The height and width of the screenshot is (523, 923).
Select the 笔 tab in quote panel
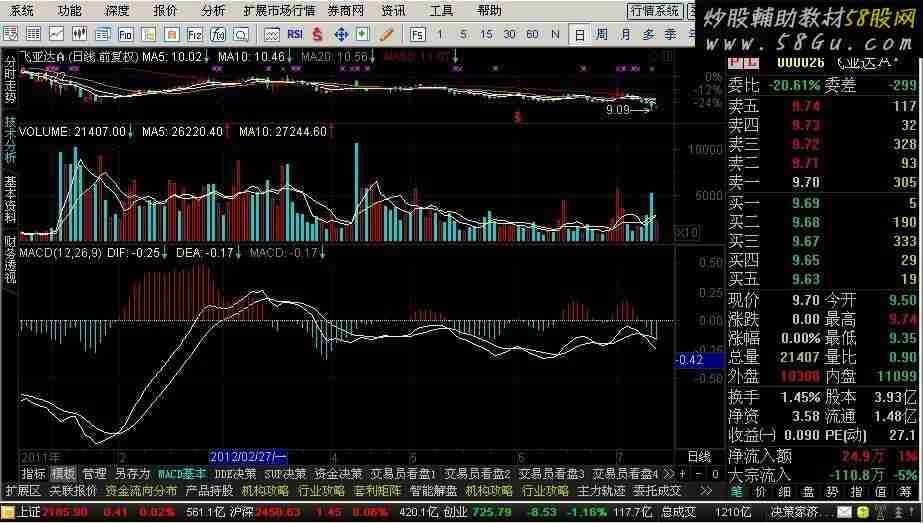pos(736,490)
